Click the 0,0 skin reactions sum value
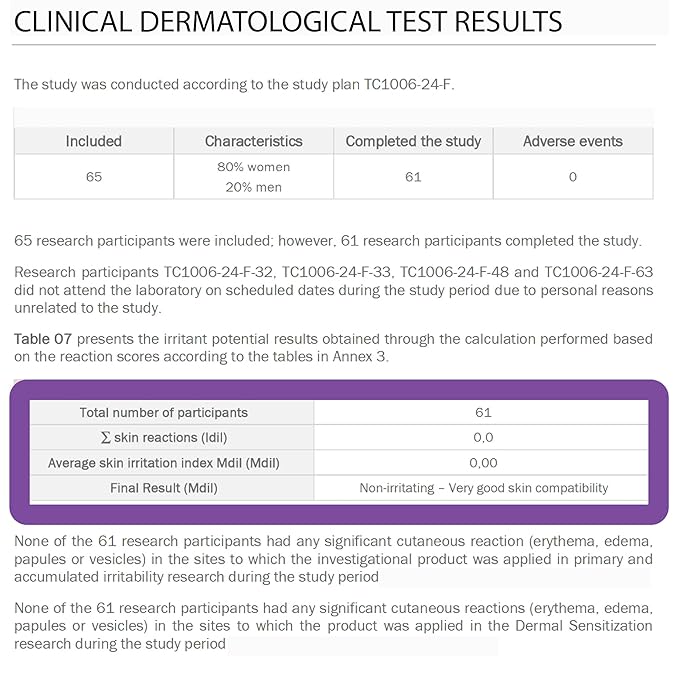The height and width of the screenshot is (673, 679). 483,437
